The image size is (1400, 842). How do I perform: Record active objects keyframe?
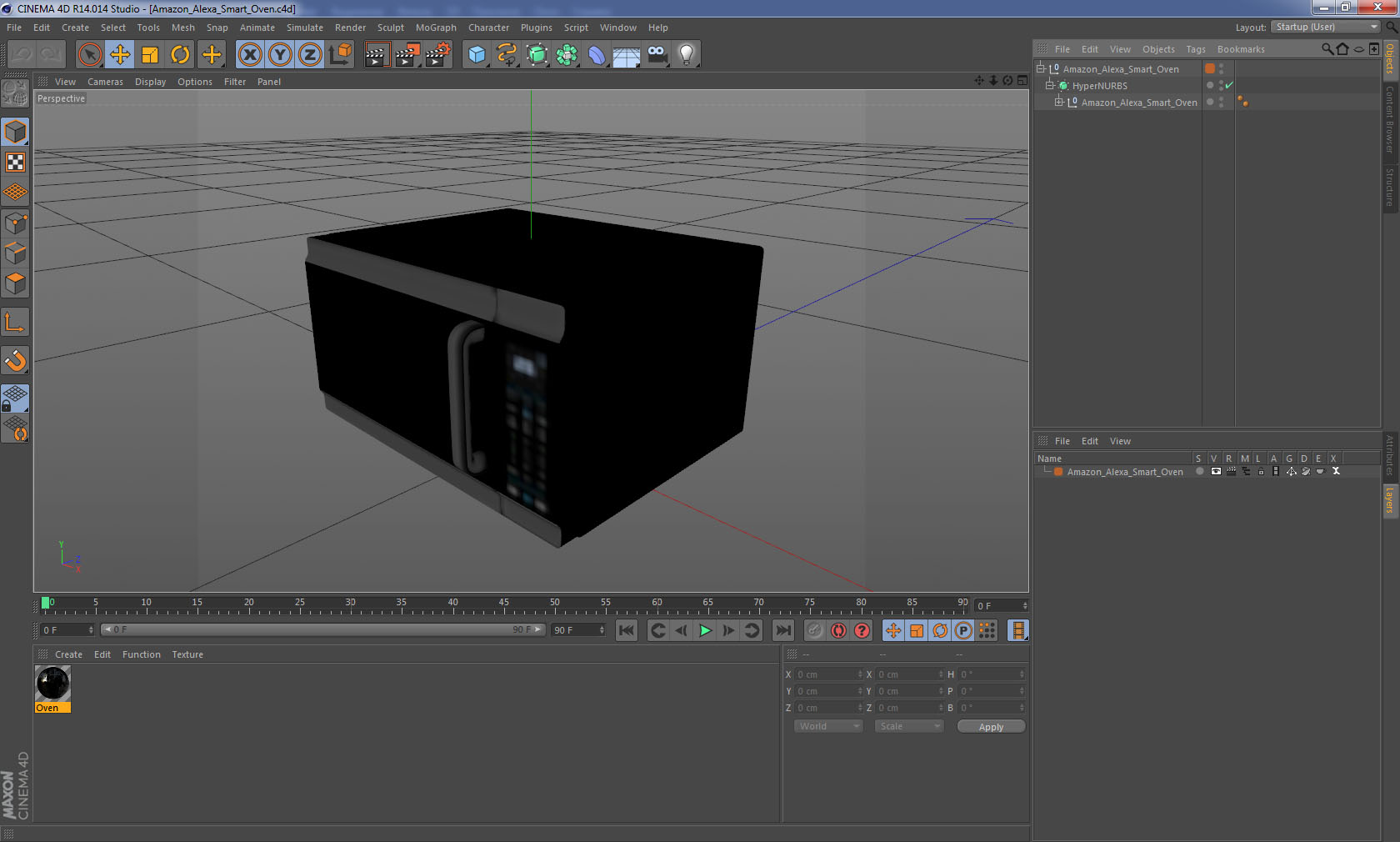(x=815, y=631)
